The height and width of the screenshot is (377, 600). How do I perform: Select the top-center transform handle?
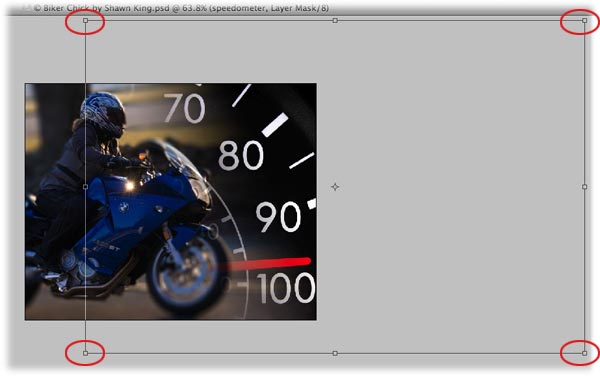click(335, 21)
